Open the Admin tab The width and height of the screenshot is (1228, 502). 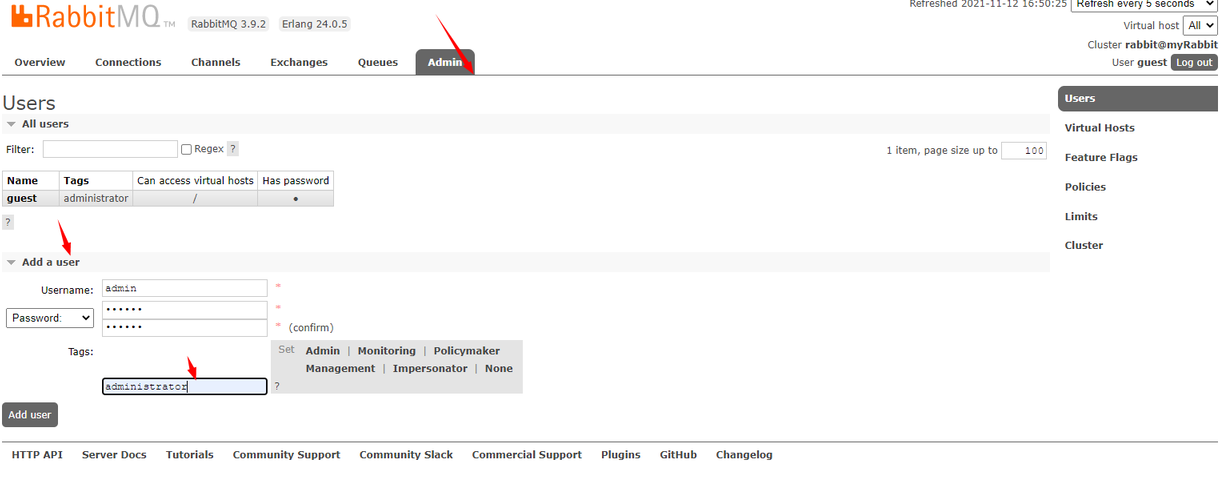[445, 62]
